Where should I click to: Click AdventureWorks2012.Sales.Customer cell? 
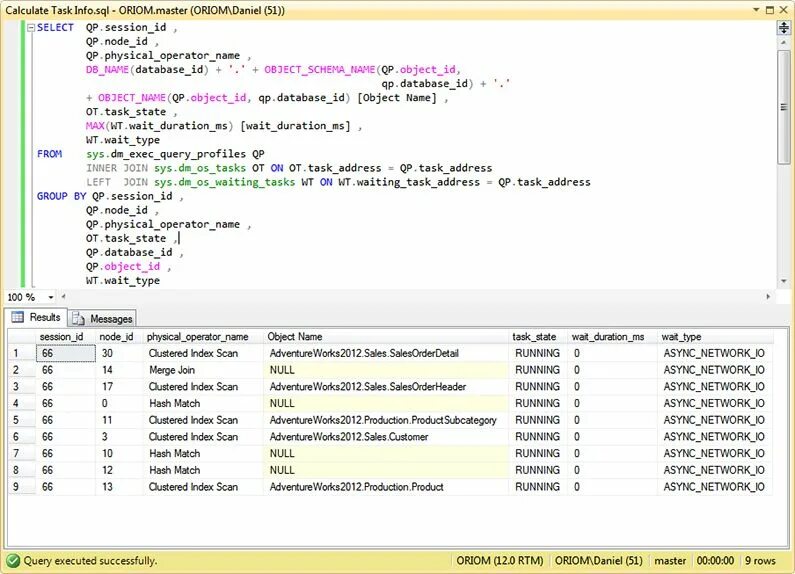[386, 437]
